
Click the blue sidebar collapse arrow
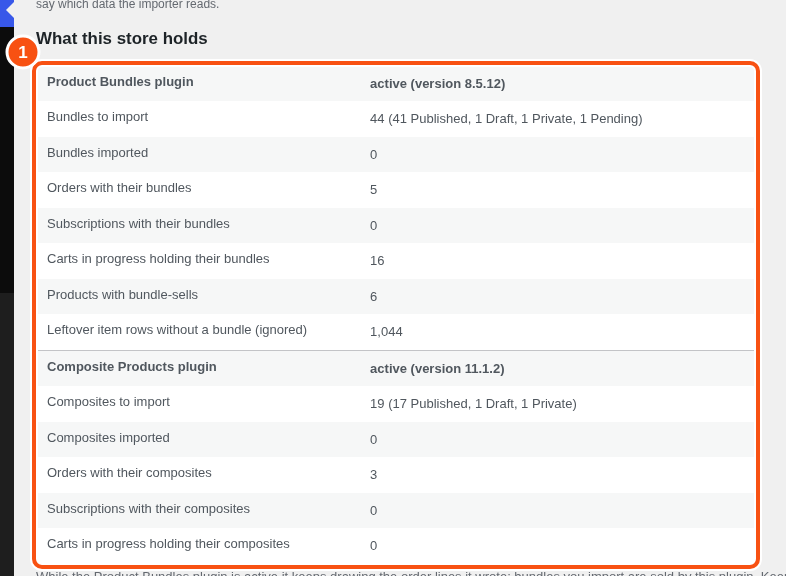tap(7, 13)
